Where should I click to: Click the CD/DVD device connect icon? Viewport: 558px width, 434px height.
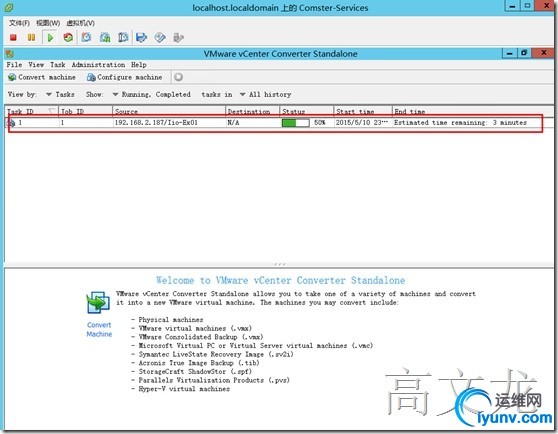[160, 37]
